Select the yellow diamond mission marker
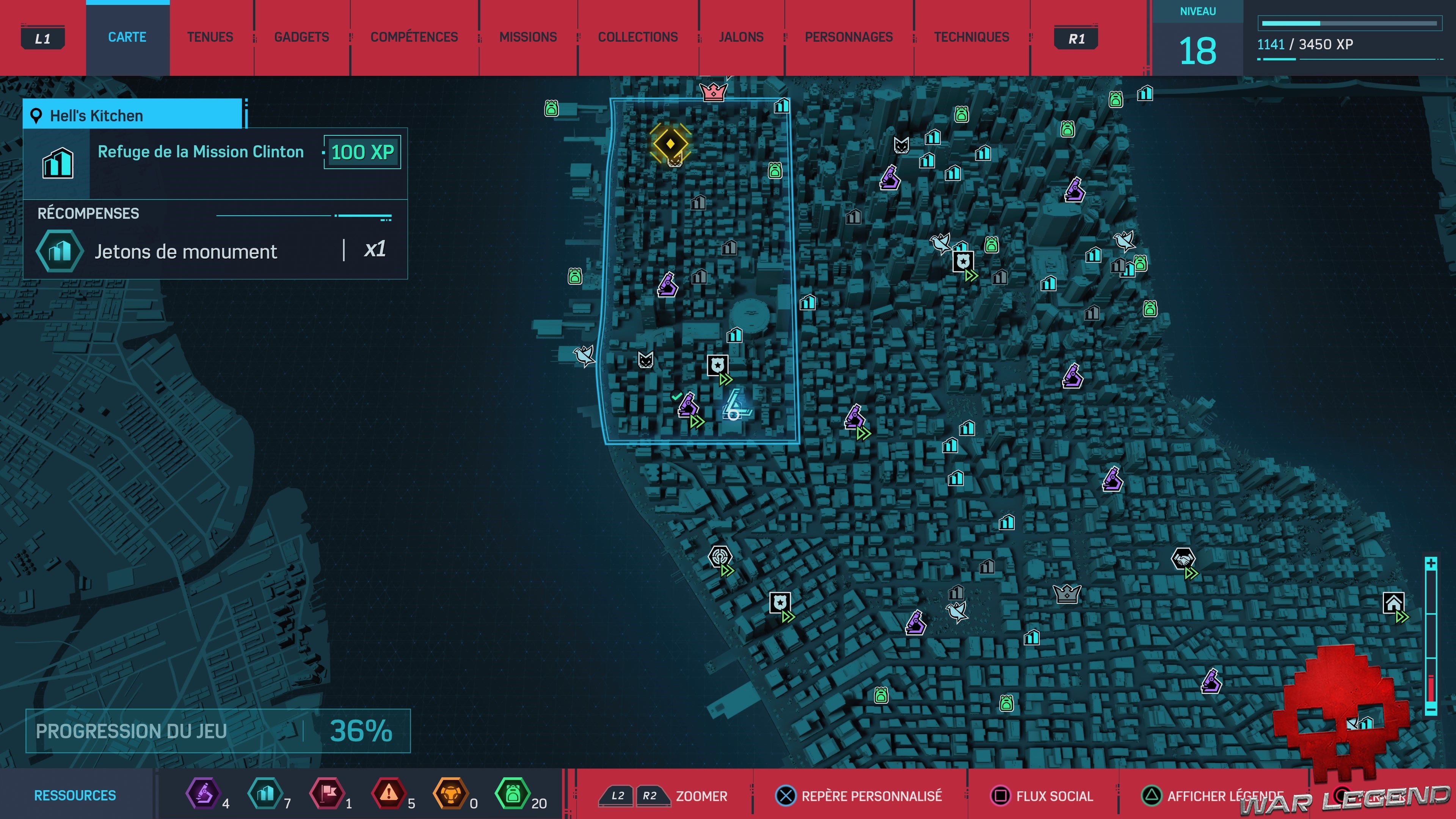Viewport: 1456px width, 819px height. (x=670, y=144)
